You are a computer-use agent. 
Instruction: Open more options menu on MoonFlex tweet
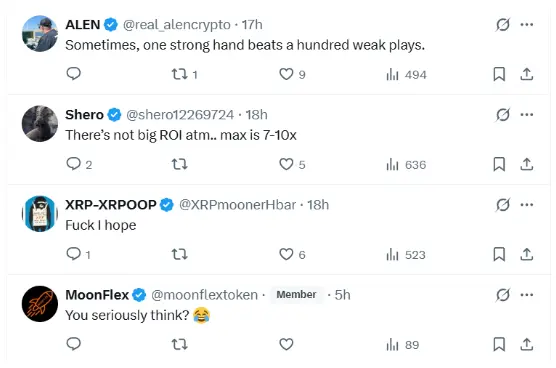click(x=527, y=295)
